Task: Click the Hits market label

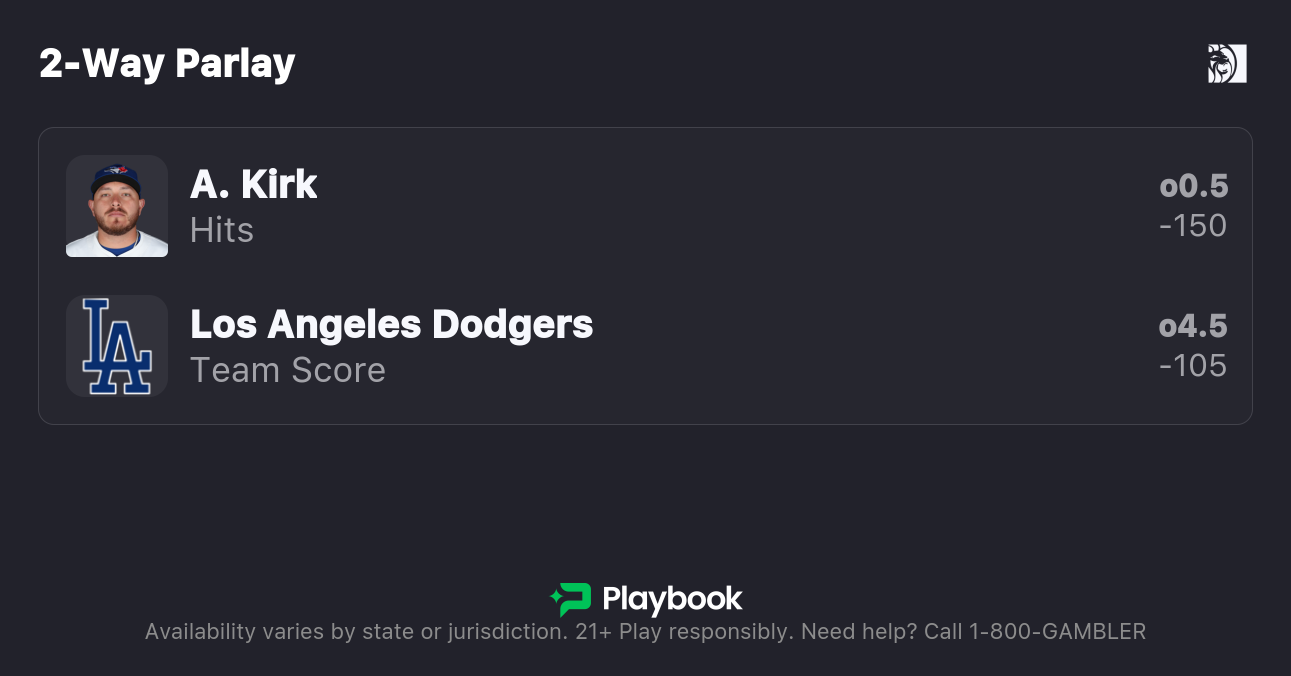Action: [222, 230]
